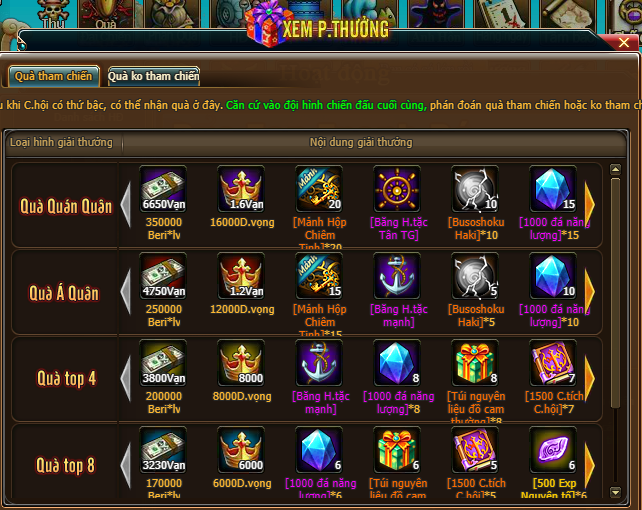Screen dimensions: 642x510
Task: Select the purple 500 Exp stone icon
Action: click(553, 450)
